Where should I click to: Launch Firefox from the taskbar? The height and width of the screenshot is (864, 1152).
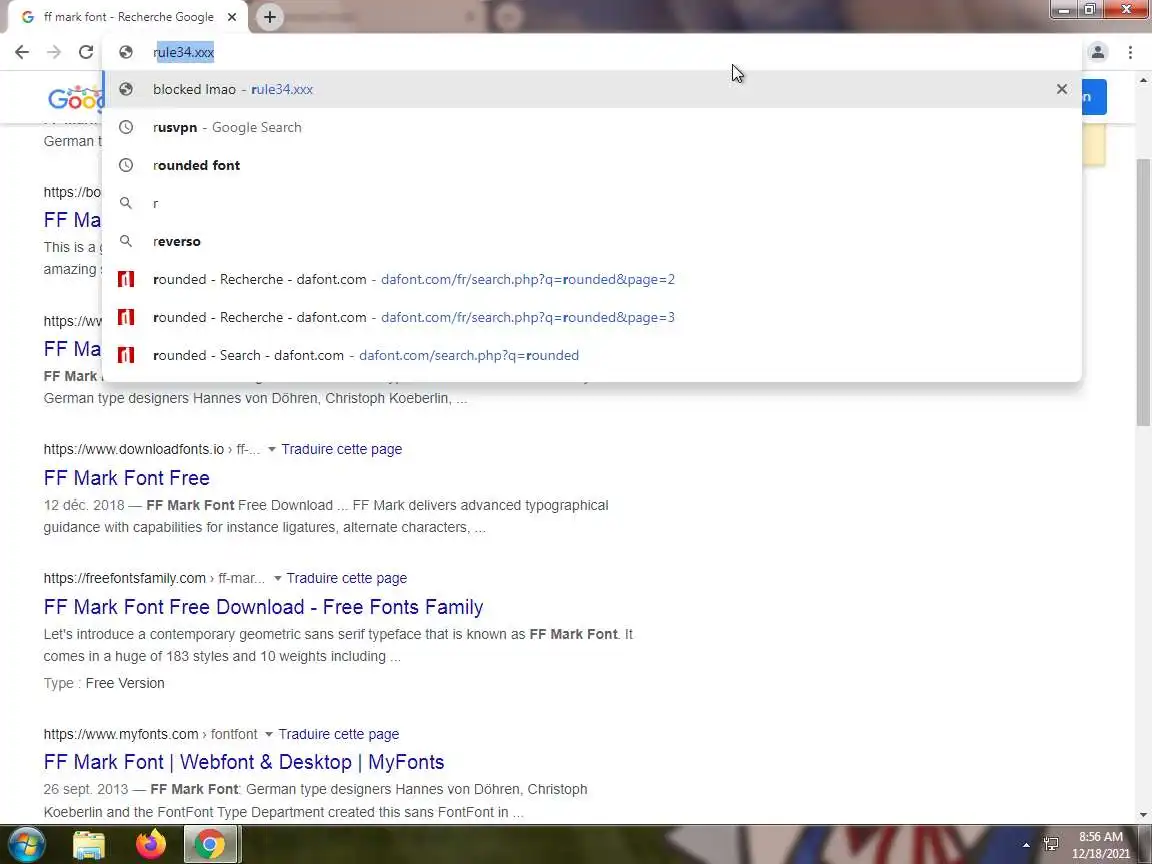pyautogui.click(x=151, y=845)
